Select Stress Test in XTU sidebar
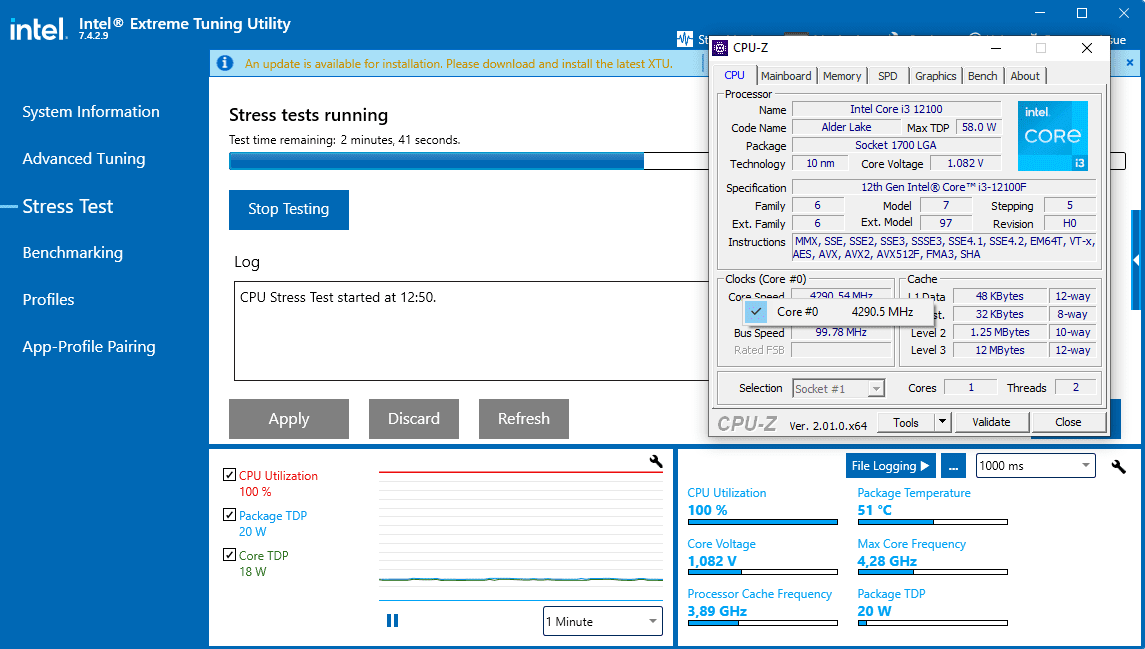 [68, 207]
